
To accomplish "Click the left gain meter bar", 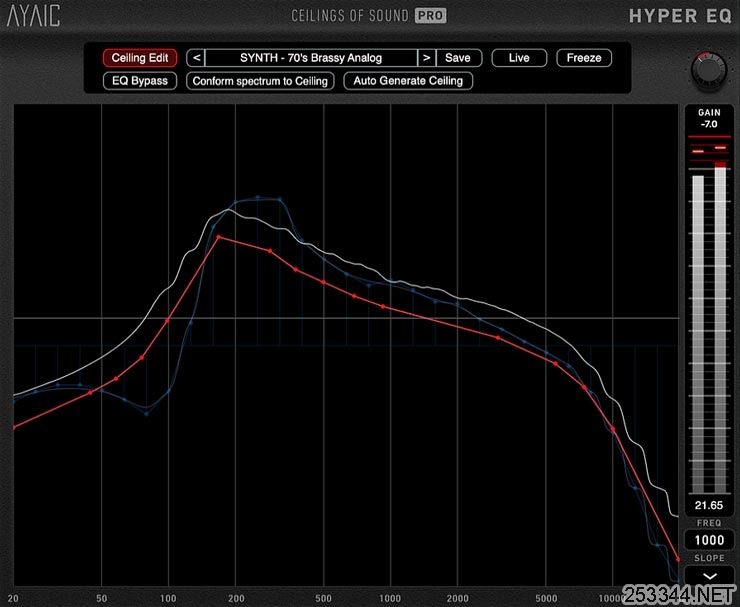I will coord(698,335).
